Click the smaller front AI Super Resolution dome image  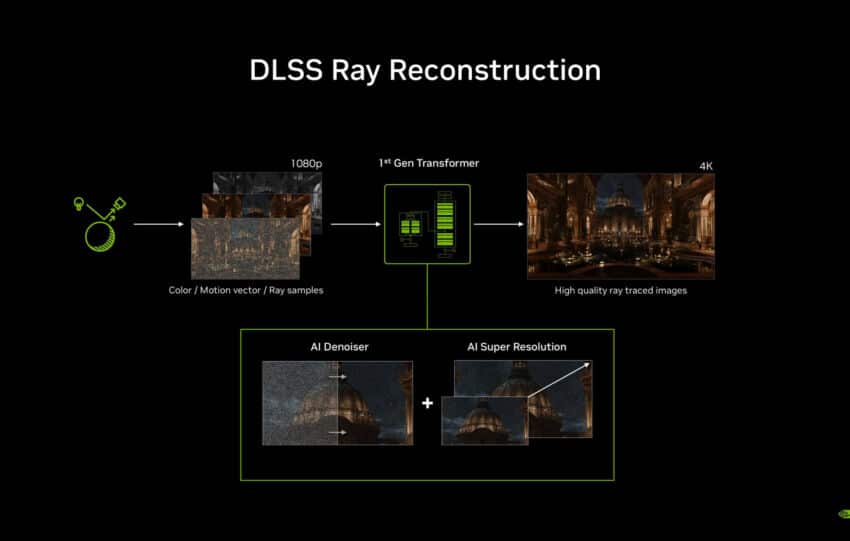coord(485,421)
